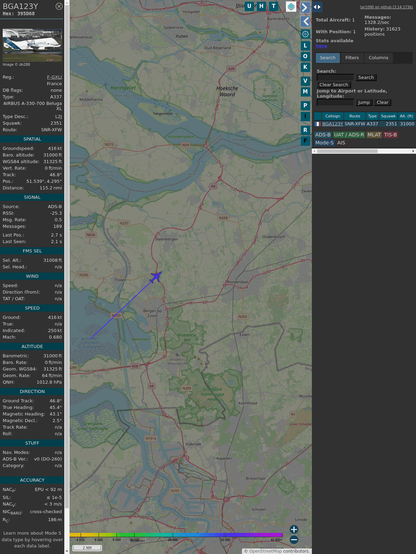Sort table by Type column
Screen dimensions: 416x554
pos(372,116)
